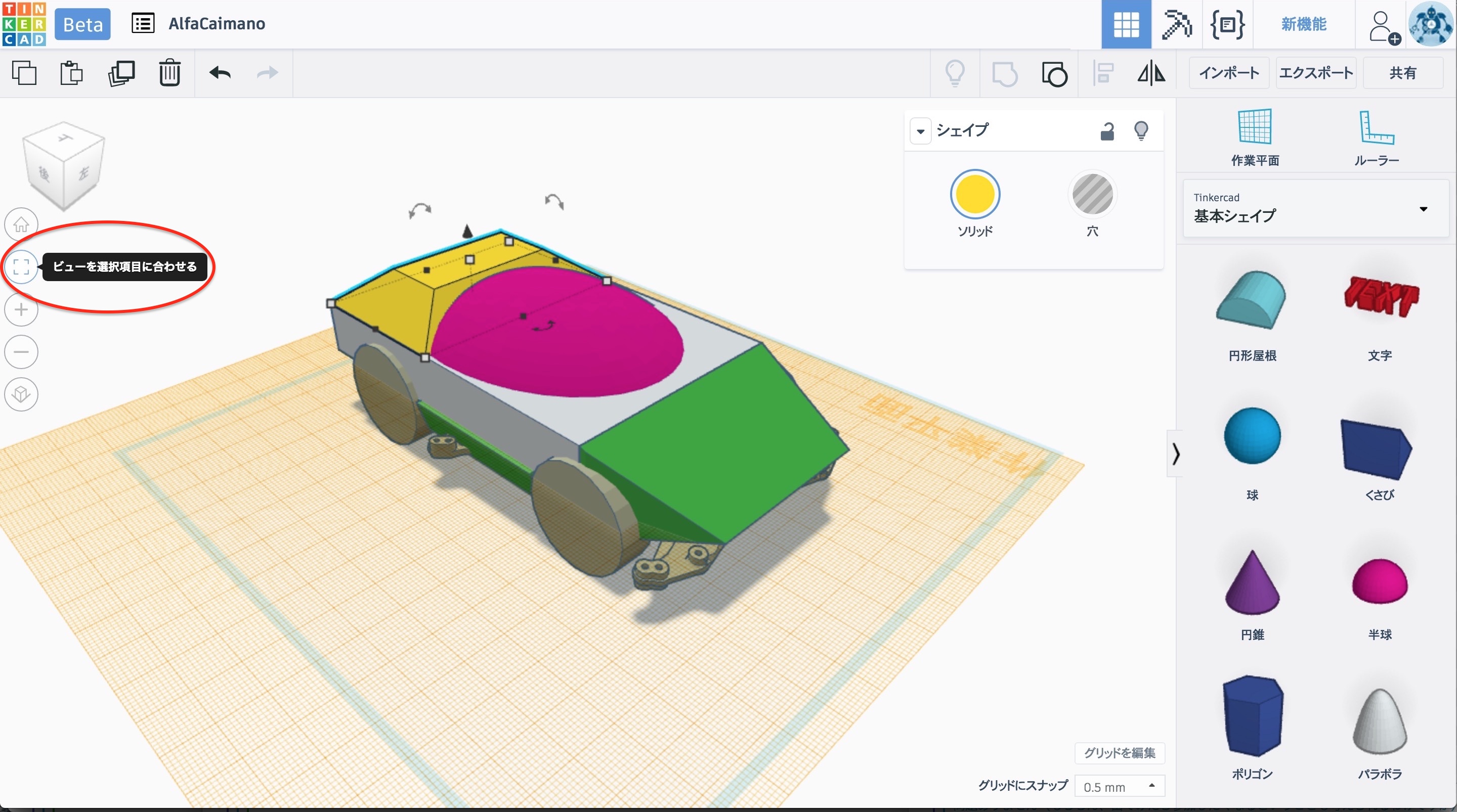Click the duplicate and repeat icon
The height and width of the screenshot is (812, 1457).
[x=121, y=73]
